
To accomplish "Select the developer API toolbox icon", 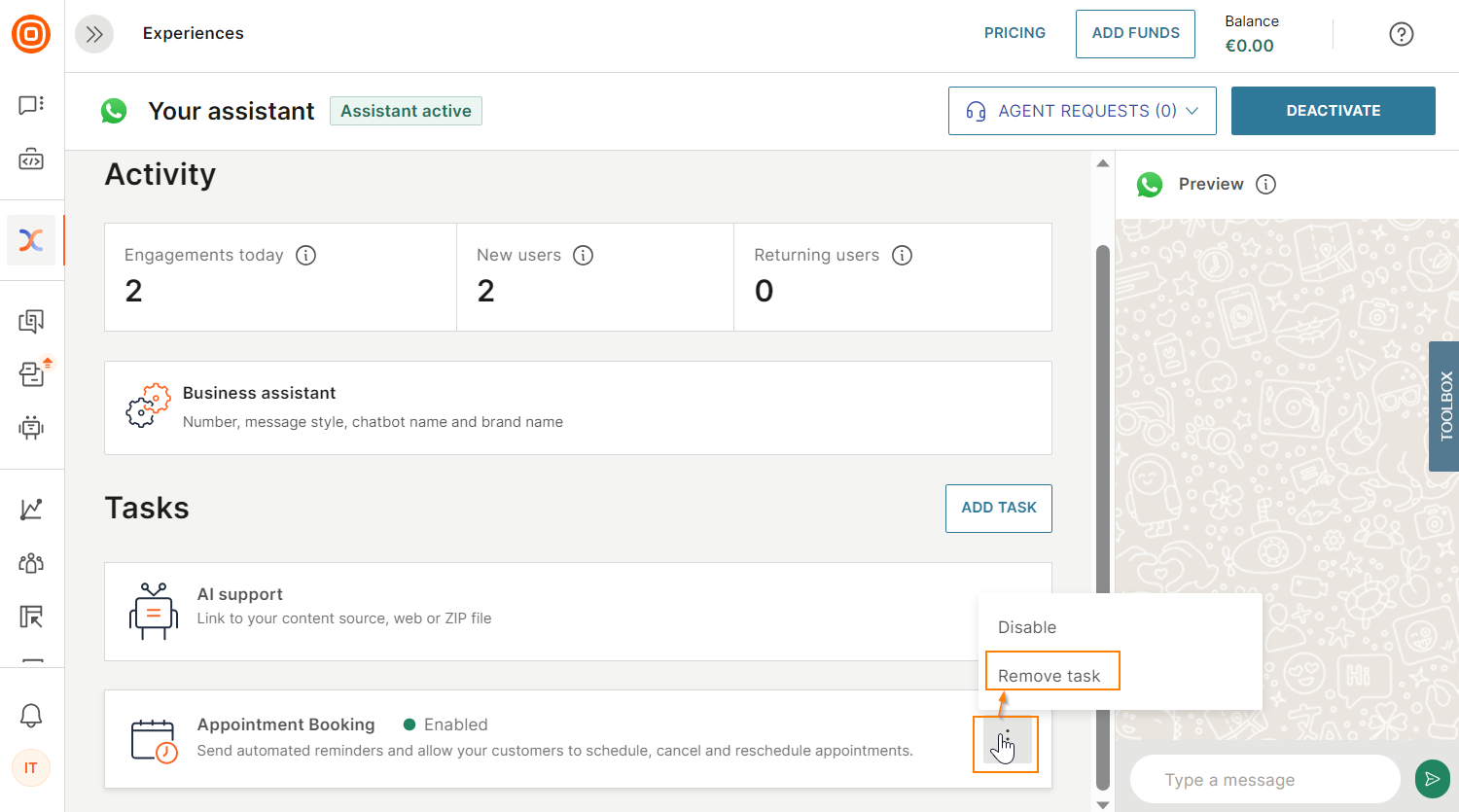I will point(31,160).
